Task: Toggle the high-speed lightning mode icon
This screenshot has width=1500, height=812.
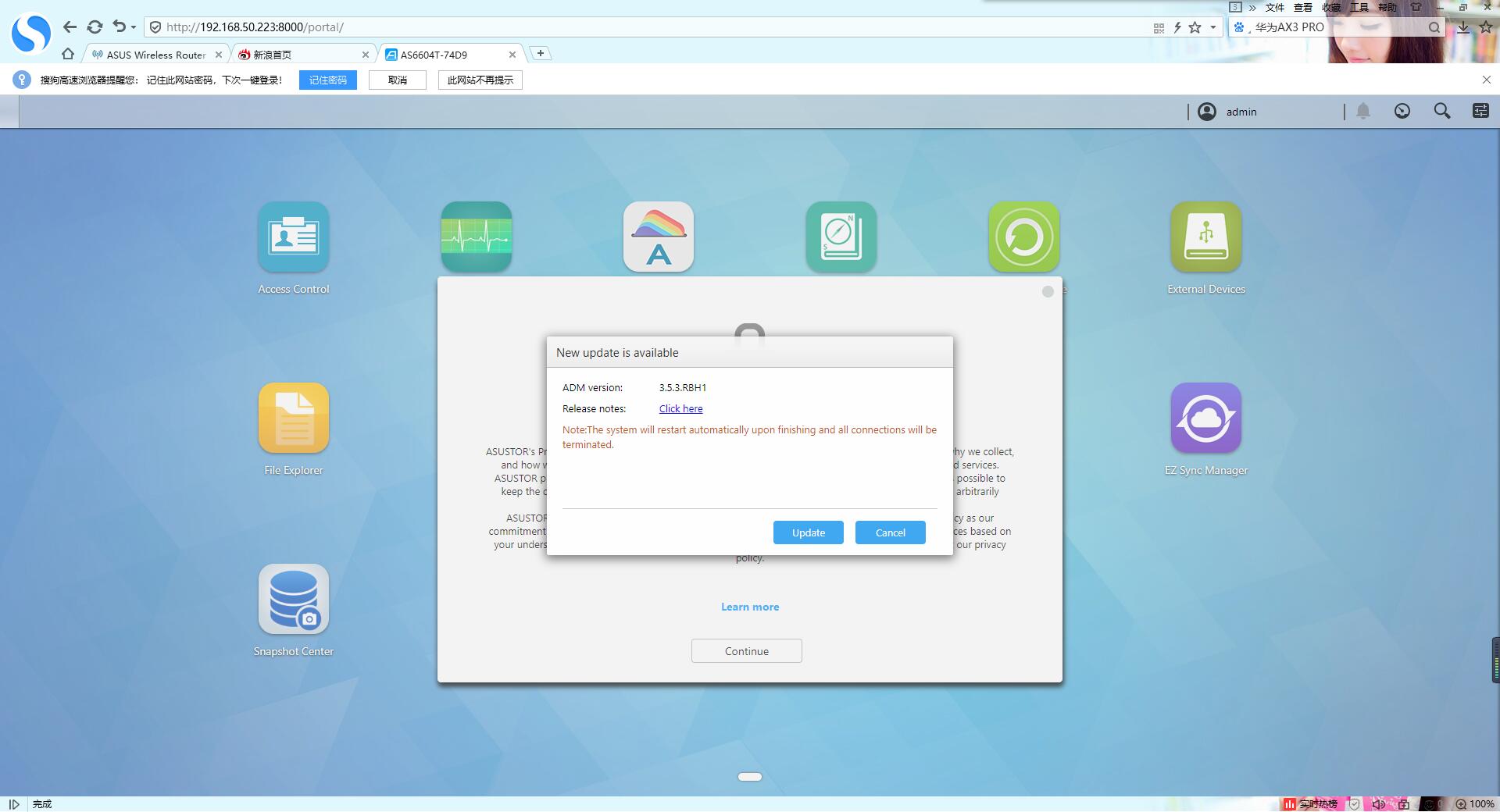Action: (1177, 27)
